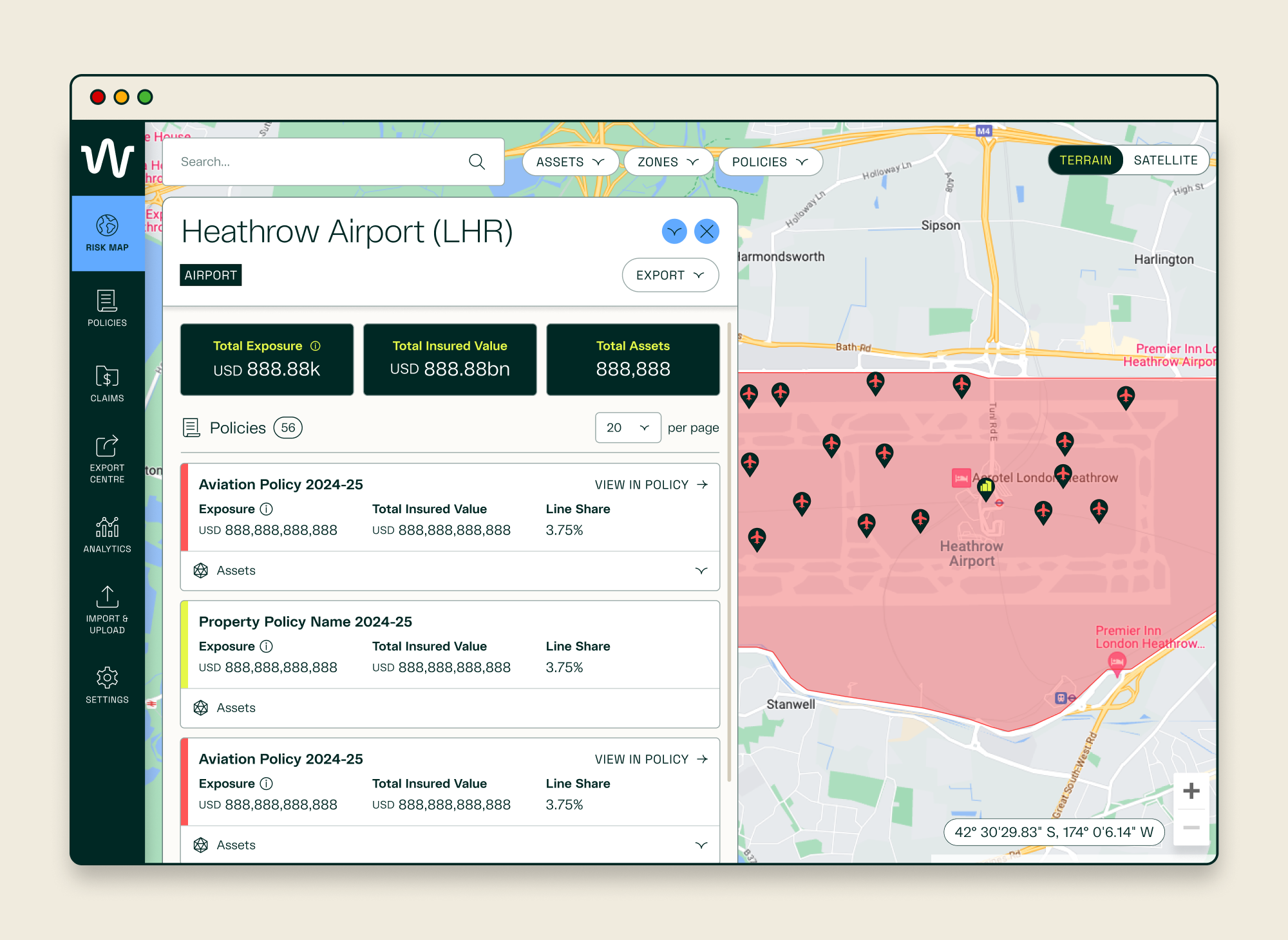Click the Assets icon under Property Policy Name
The image size is (1288, 940).
pyautogui.click(x=201, y=708)
